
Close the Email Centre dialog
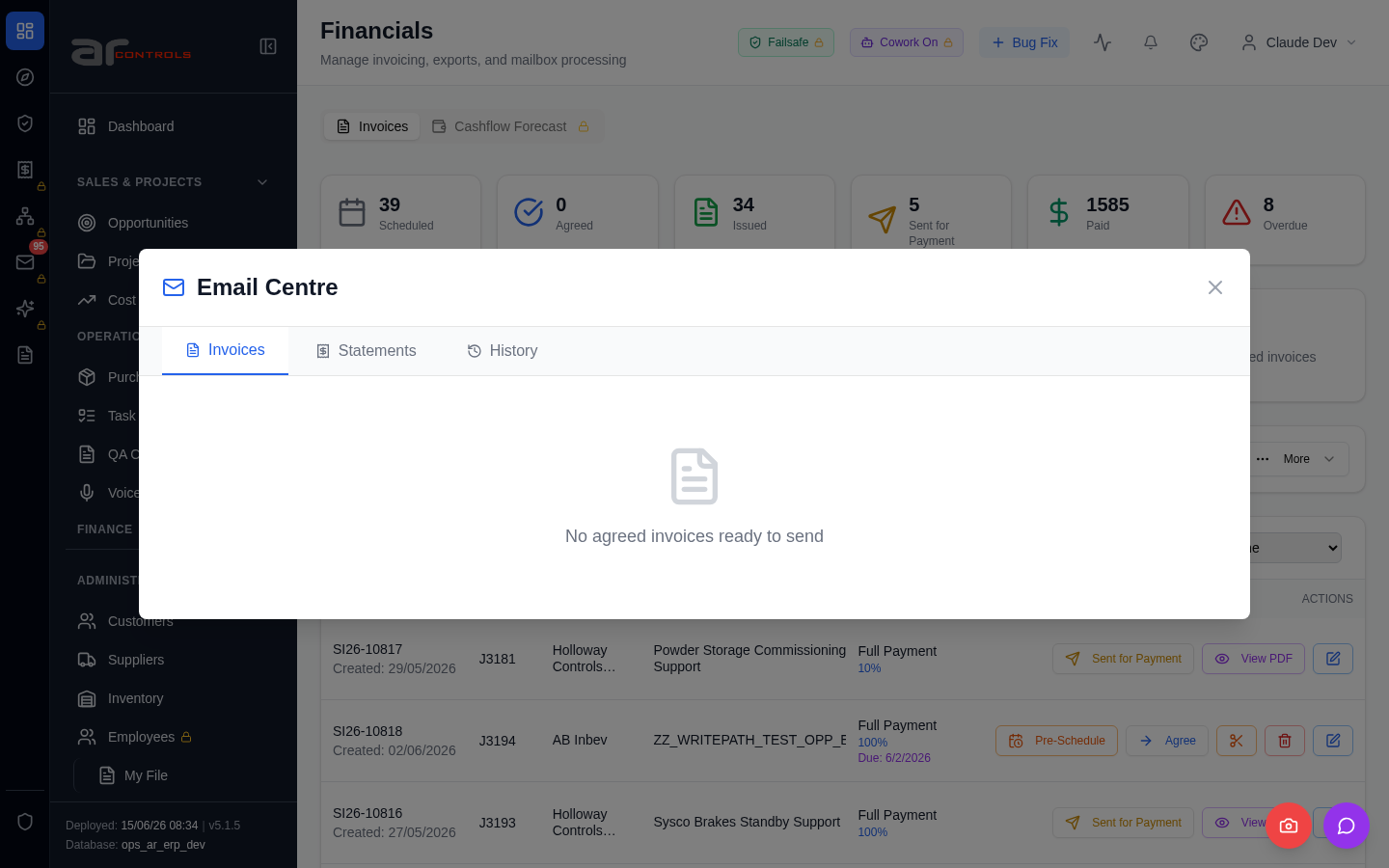[1215, 287]
